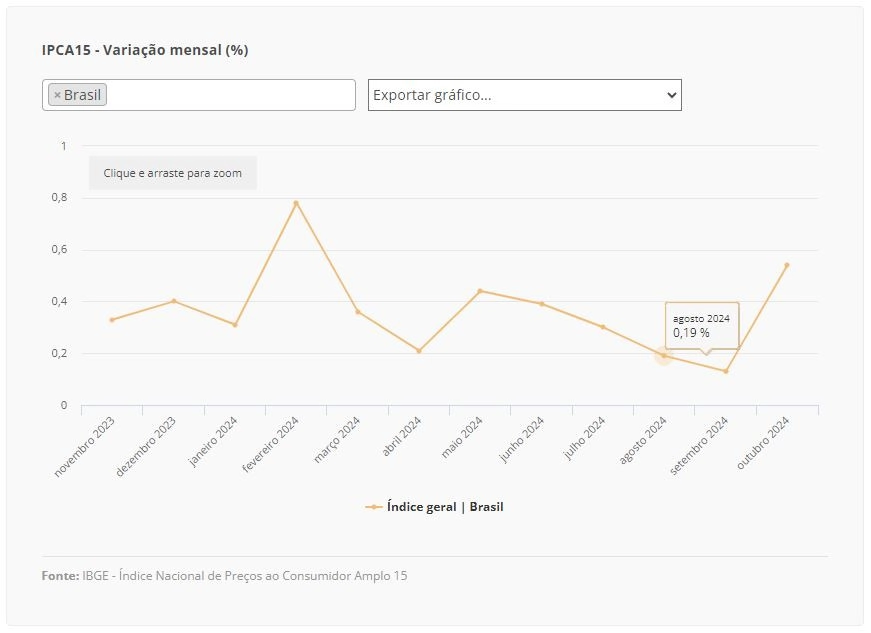Click the Clique e arraste para zoom label
Screen dimensions: 871x633
(173, 173)
